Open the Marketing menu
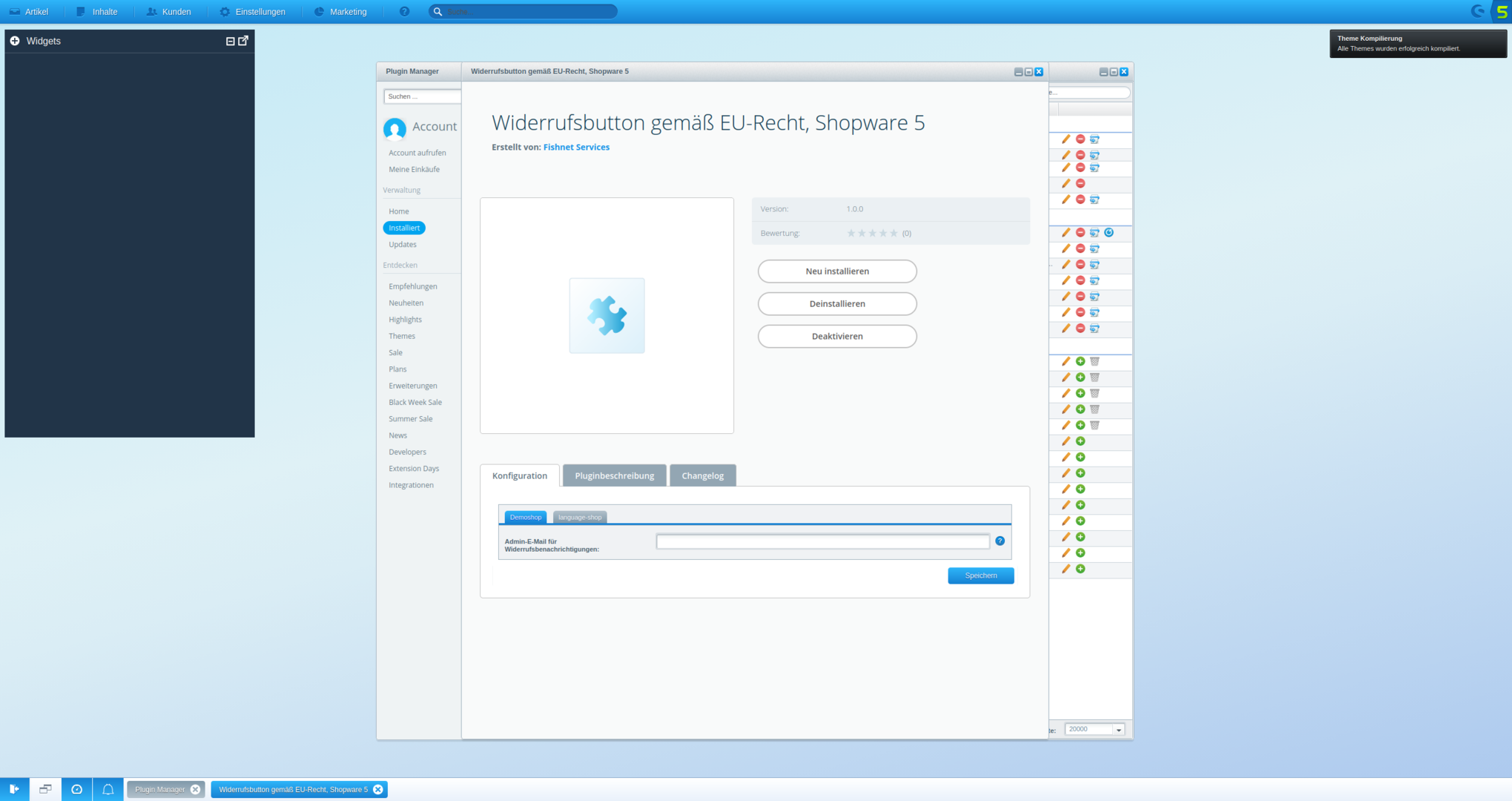Viewport: 1512px width, 801px height. coord(341,12)
